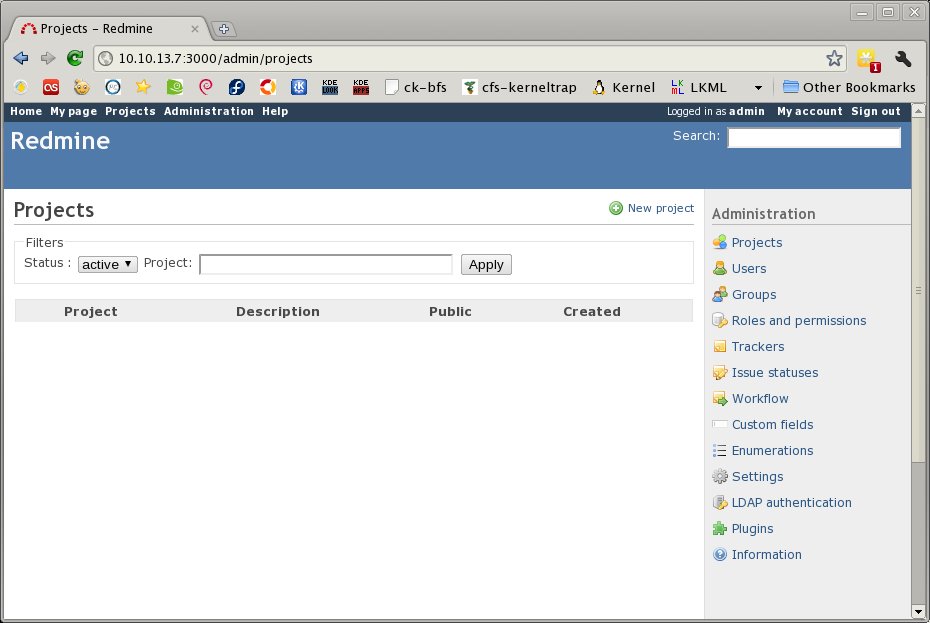The image size is (930, 623).
Task: Open the Last.fm bookmark icon
Action: tap(51, 88)
